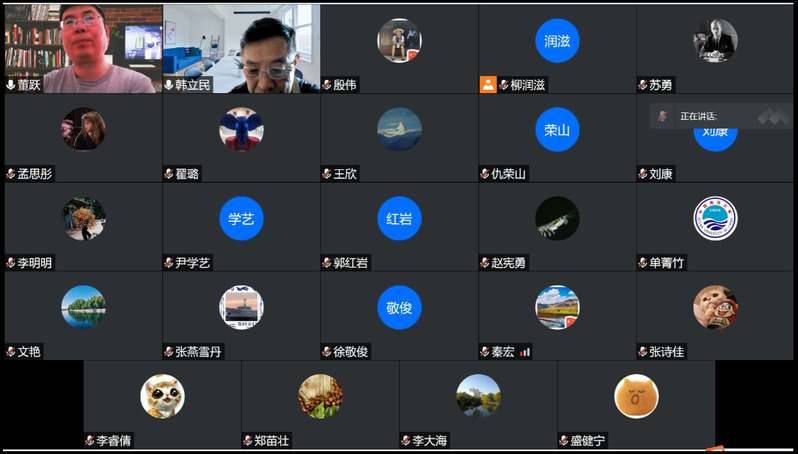Select the 荣山 blue avatar tile

tap(557, 130)
